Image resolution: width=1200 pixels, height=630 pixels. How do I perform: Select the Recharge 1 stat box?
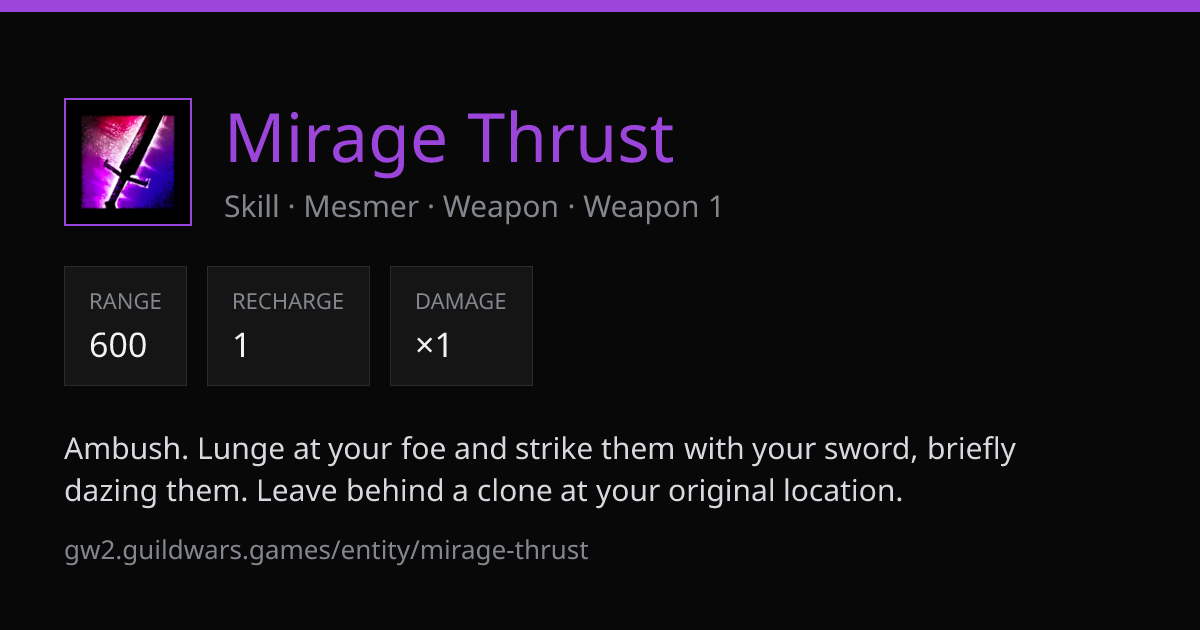coord(288,326)
